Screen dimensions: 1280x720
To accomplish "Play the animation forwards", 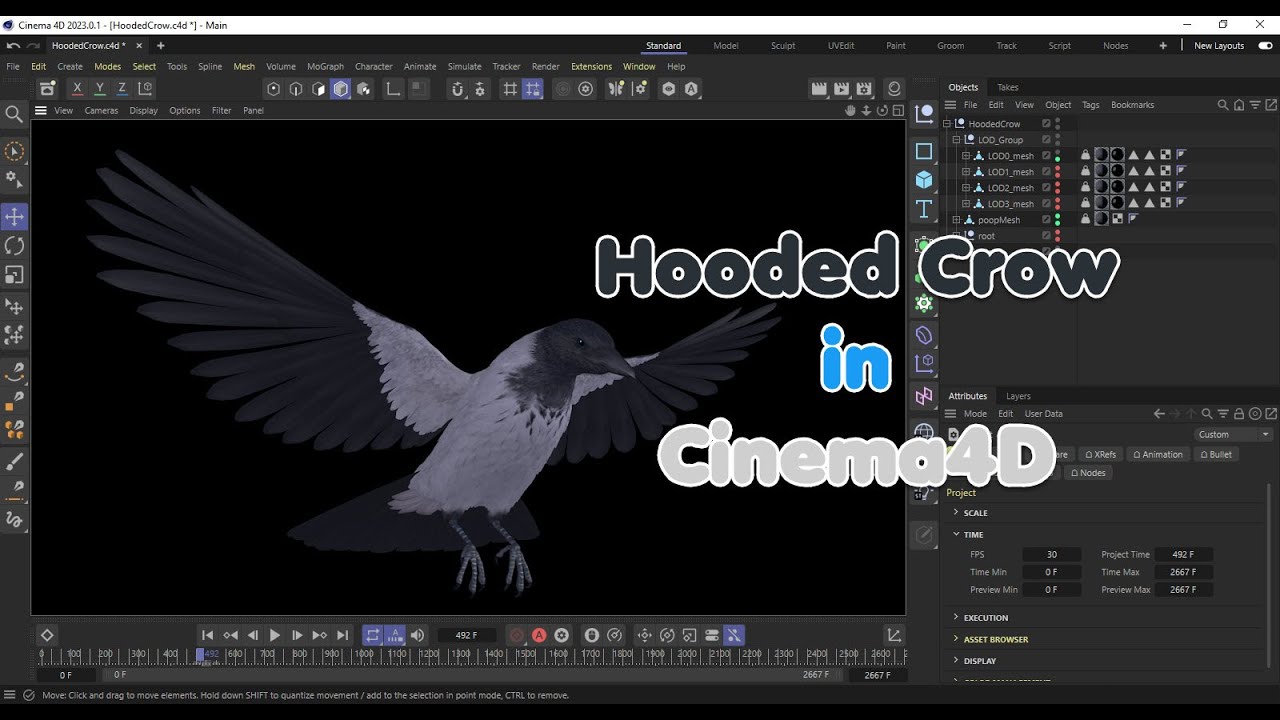I will click(x=275, y=635).
